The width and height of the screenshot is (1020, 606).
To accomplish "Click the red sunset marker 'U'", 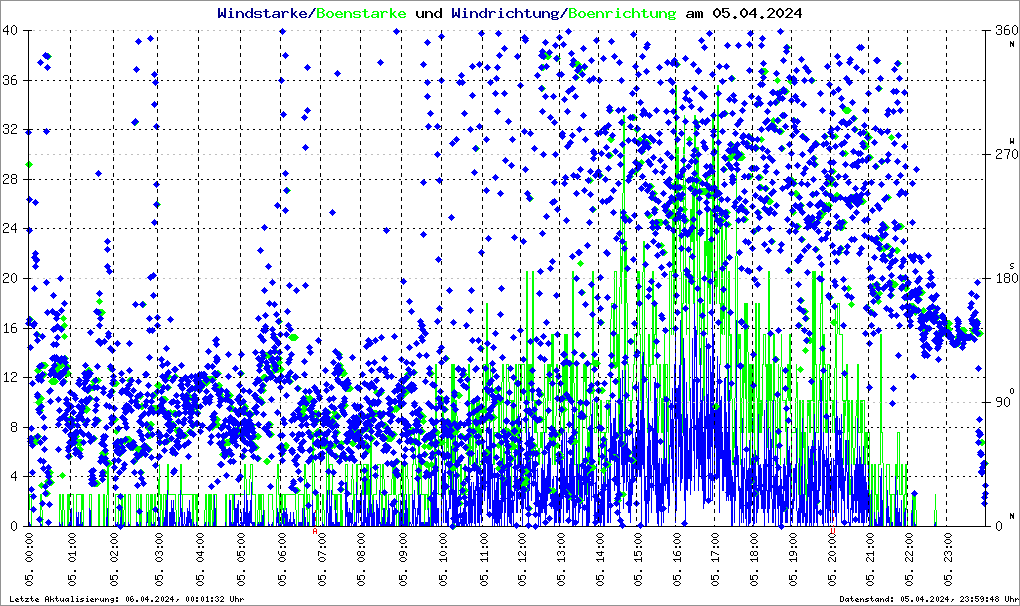I will point(833,531).
